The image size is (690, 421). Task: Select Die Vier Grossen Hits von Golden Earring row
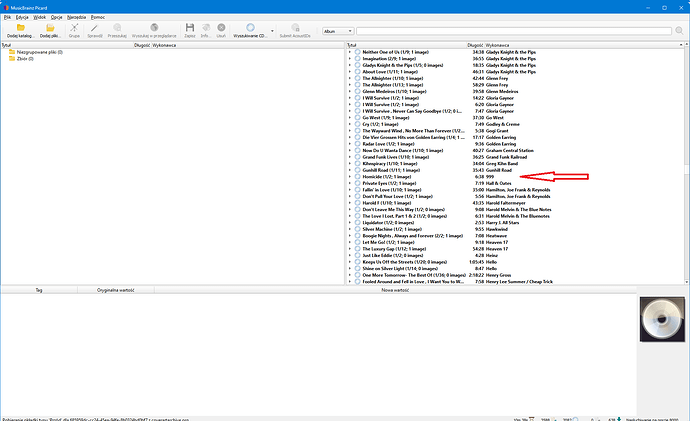[517, 137]
